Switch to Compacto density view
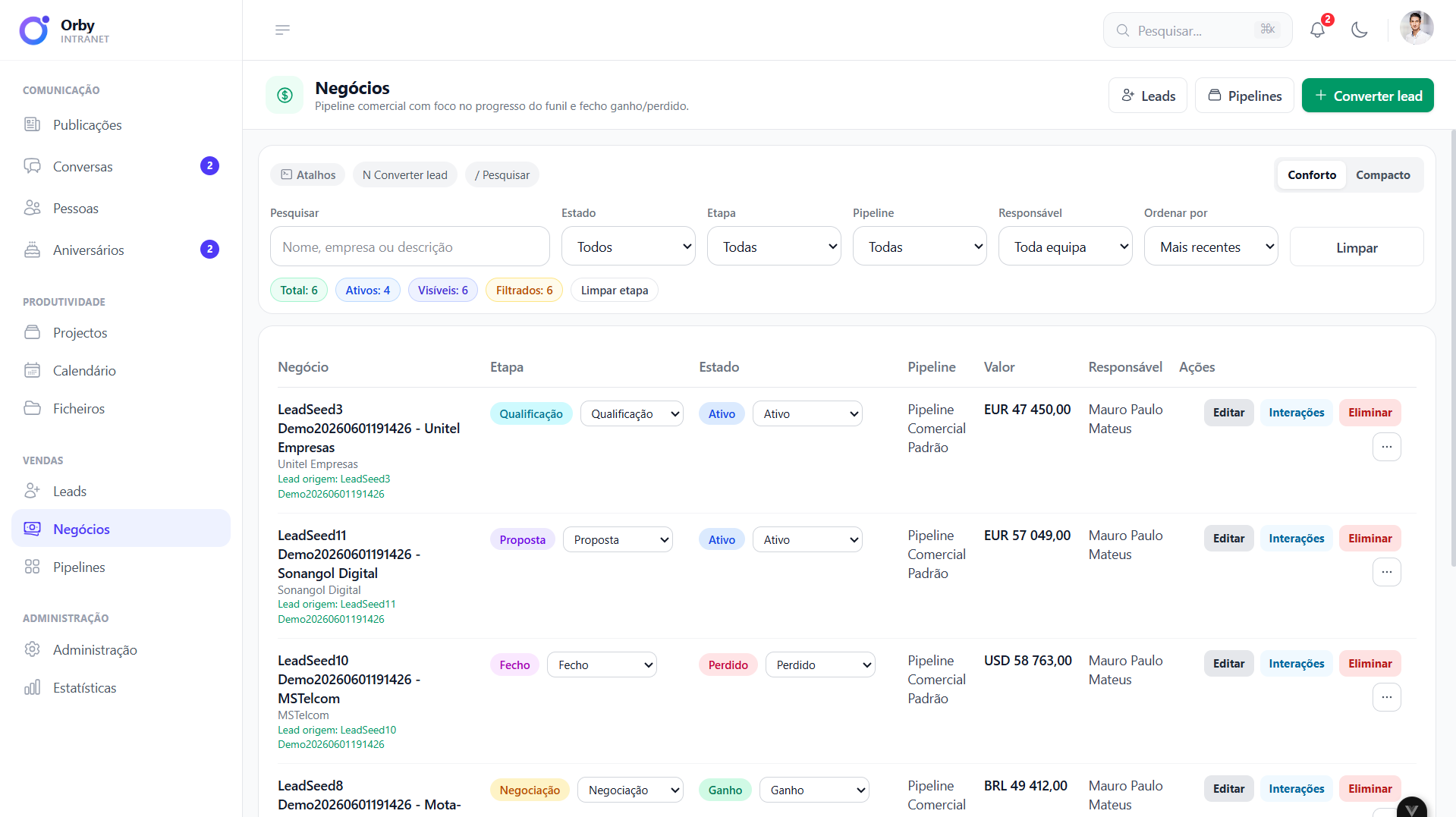Viewport: 1456px width, 817px height. 1382,175
